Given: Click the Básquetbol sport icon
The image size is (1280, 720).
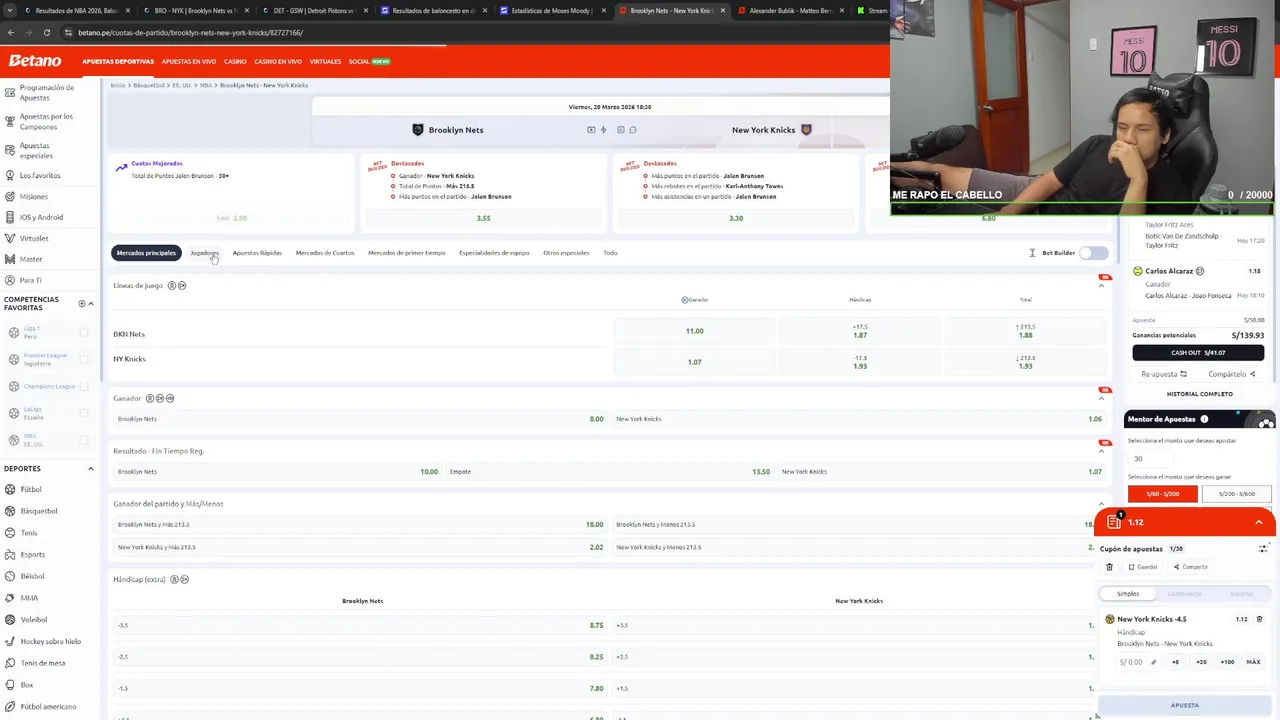Looking at the screenshot, I should [10, 511].
